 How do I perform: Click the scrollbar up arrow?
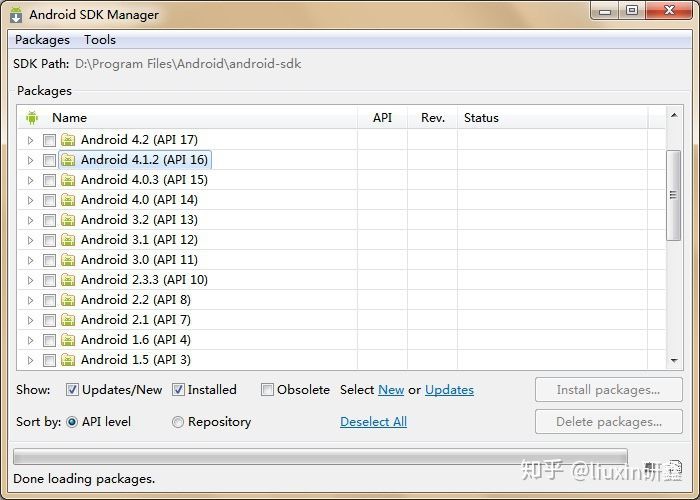pyautogui.click(x=674, y=115)
